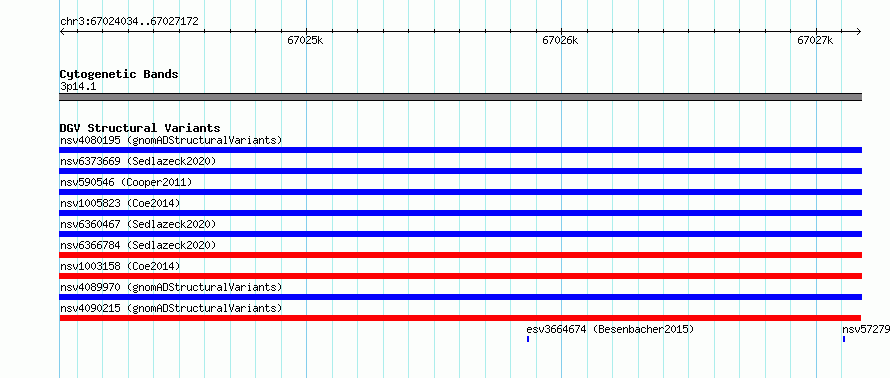Click the blue bar under nsv6373669
This screenshot has height=378, width=890.
click(461, 171)
